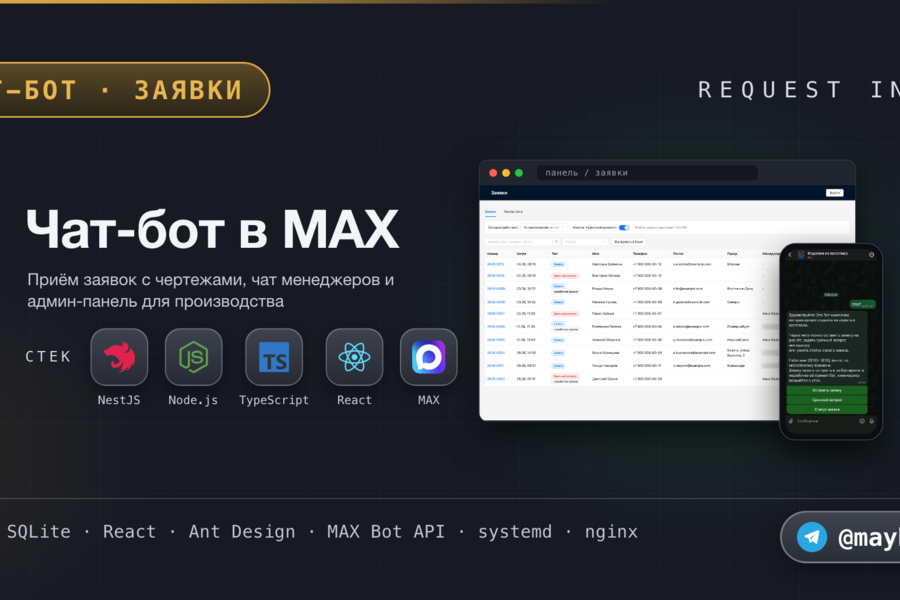This screenshot has height=600, width=900.
Task: Click the search input in admin panel
Action: tap(519, 242)
